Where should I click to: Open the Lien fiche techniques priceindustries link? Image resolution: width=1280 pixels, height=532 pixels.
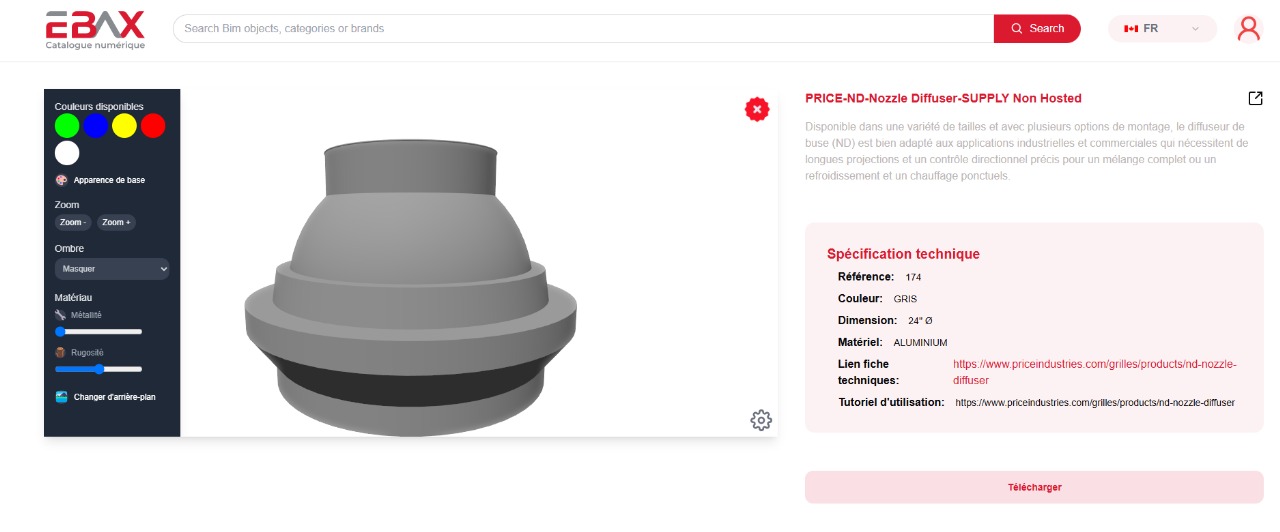click(1095, 372)
